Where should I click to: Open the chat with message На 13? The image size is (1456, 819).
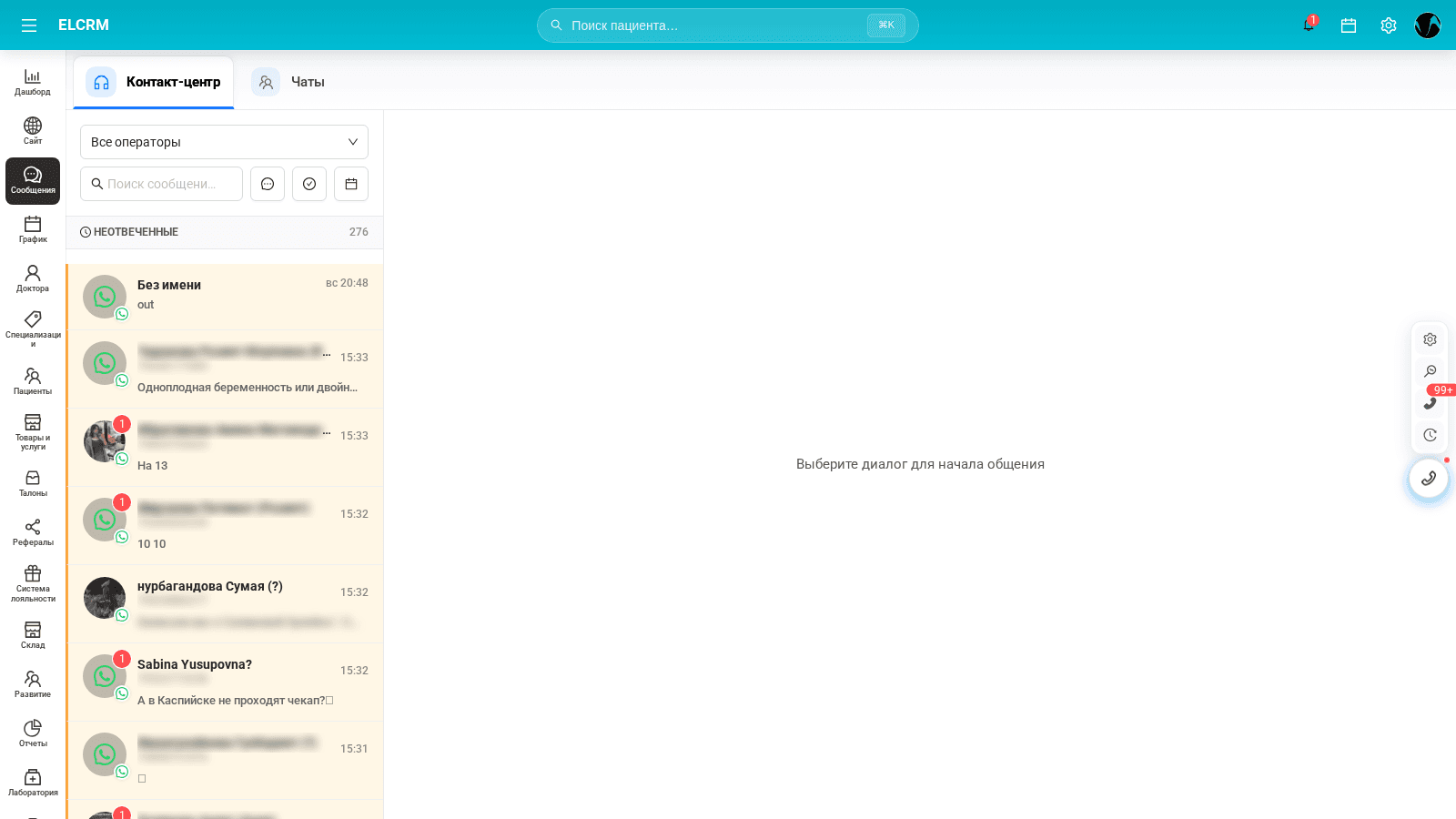coord(225,447)
